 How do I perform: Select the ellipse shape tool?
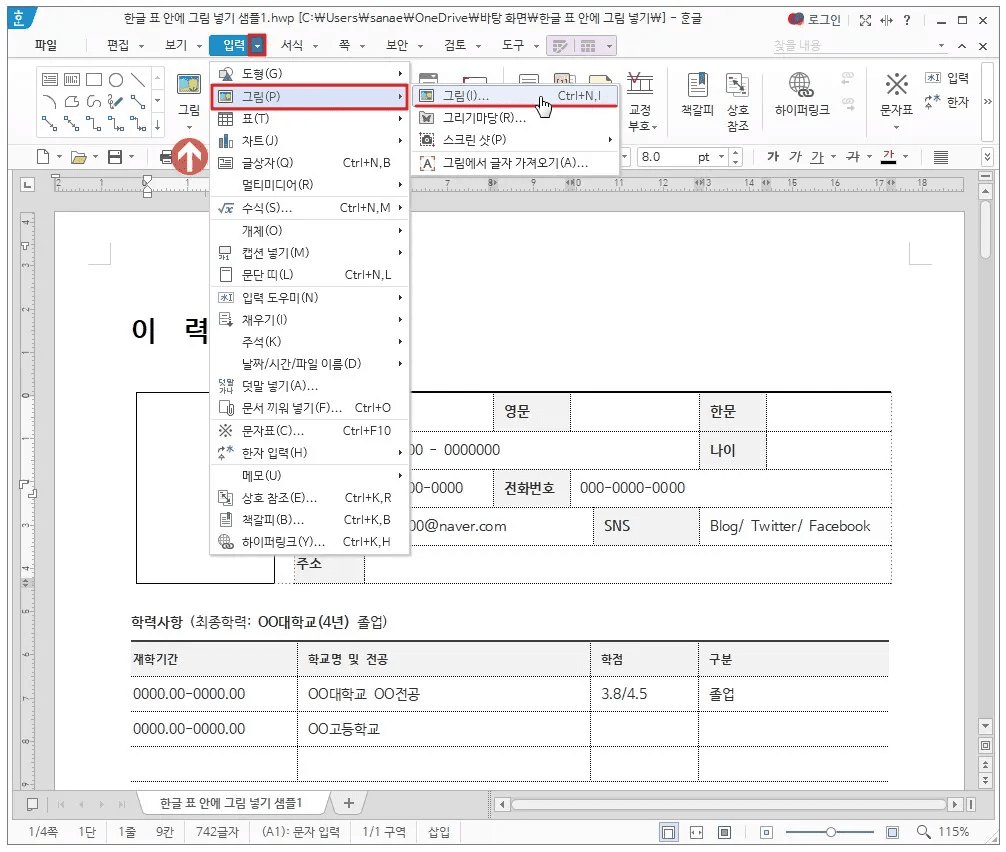(116, 80)
